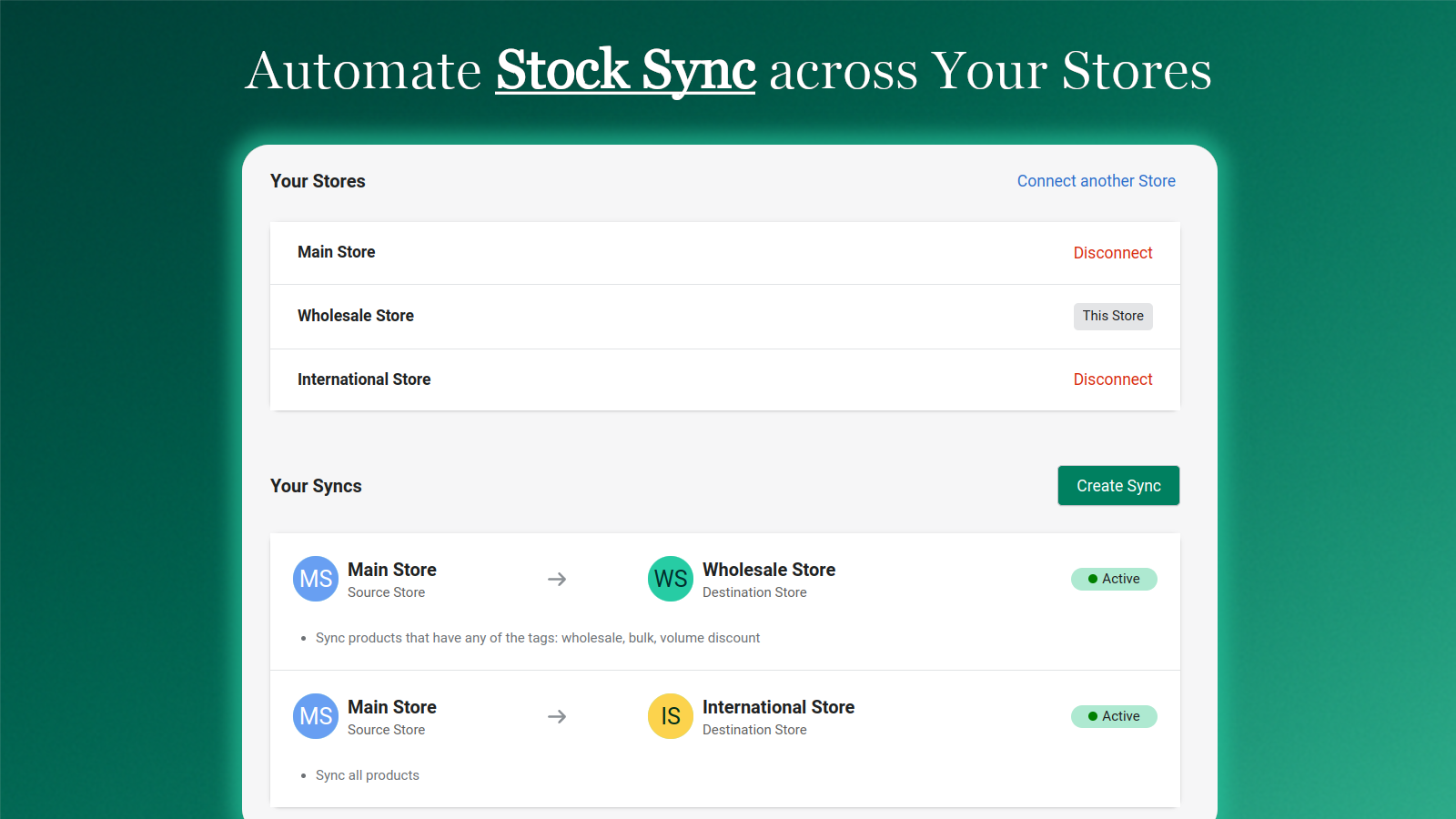This screenshot has width=1456, height=819.
Task: Click the arrow icon in the second sync
Action: pos(557,716)
